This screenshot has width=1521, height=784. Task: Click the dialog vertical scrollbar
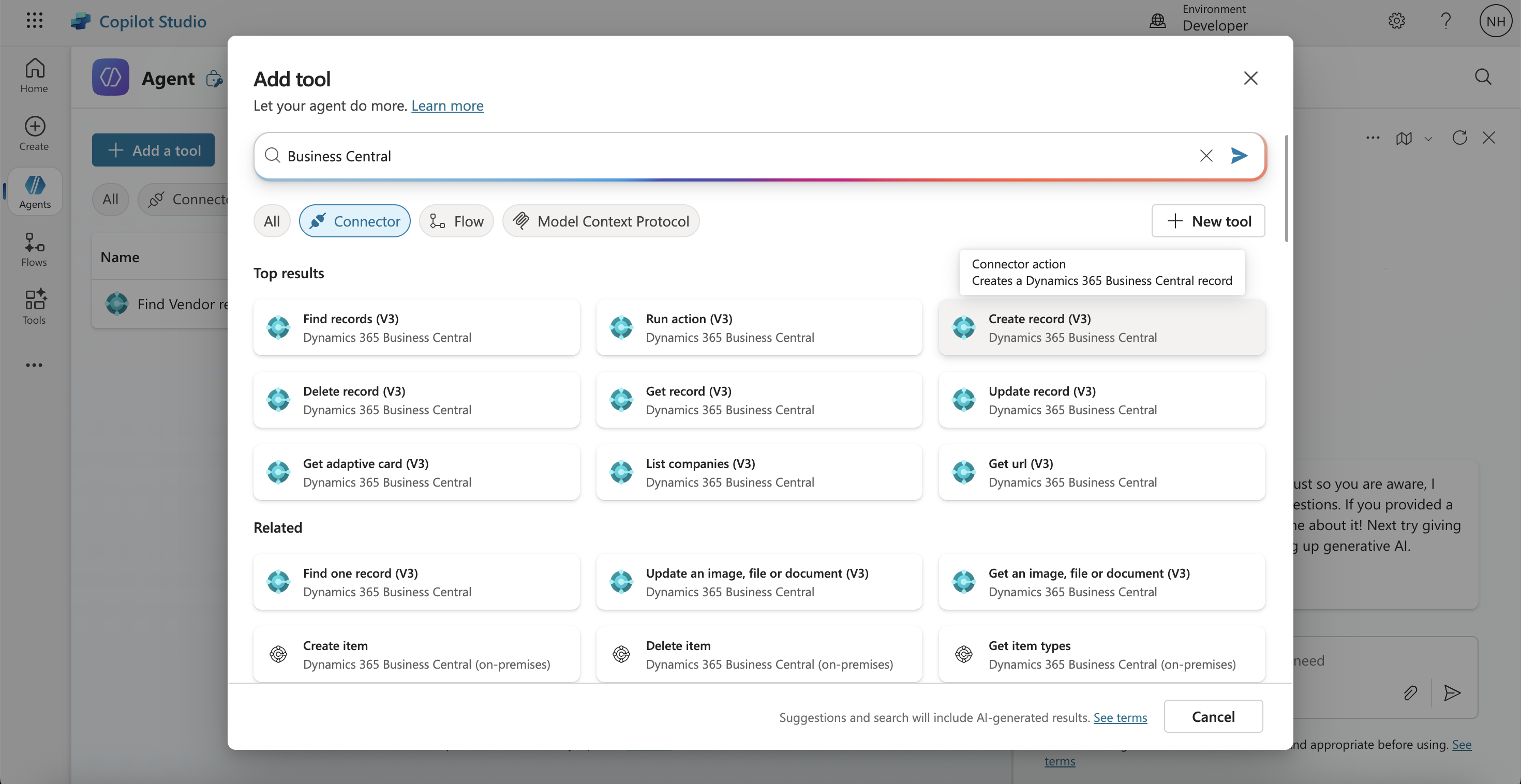[x=1286, y=189]
